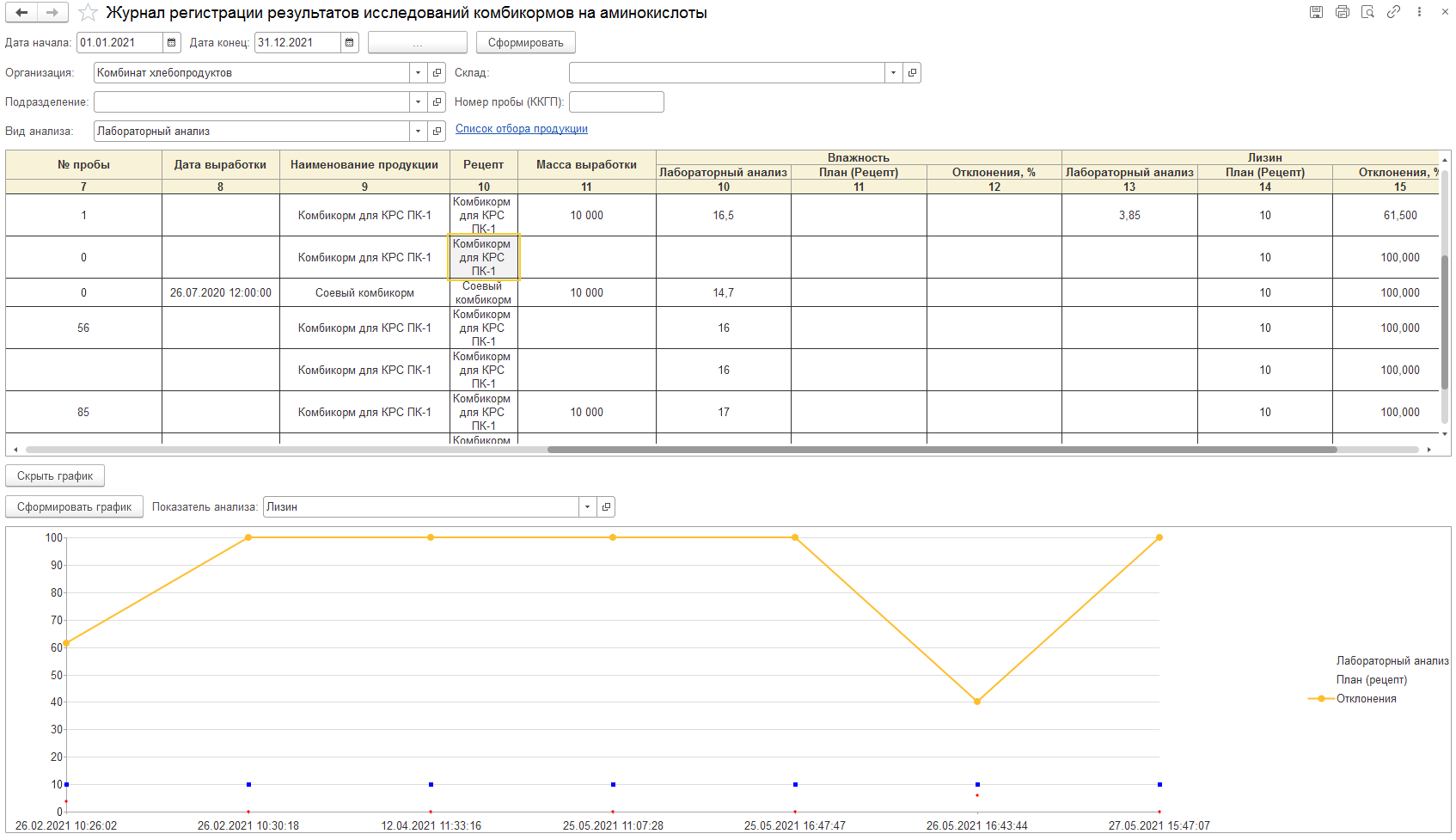Expand the Подразделение dropdown
Image resolution: width=1456 pixels, height=840 pixels.
coord(419,102)
